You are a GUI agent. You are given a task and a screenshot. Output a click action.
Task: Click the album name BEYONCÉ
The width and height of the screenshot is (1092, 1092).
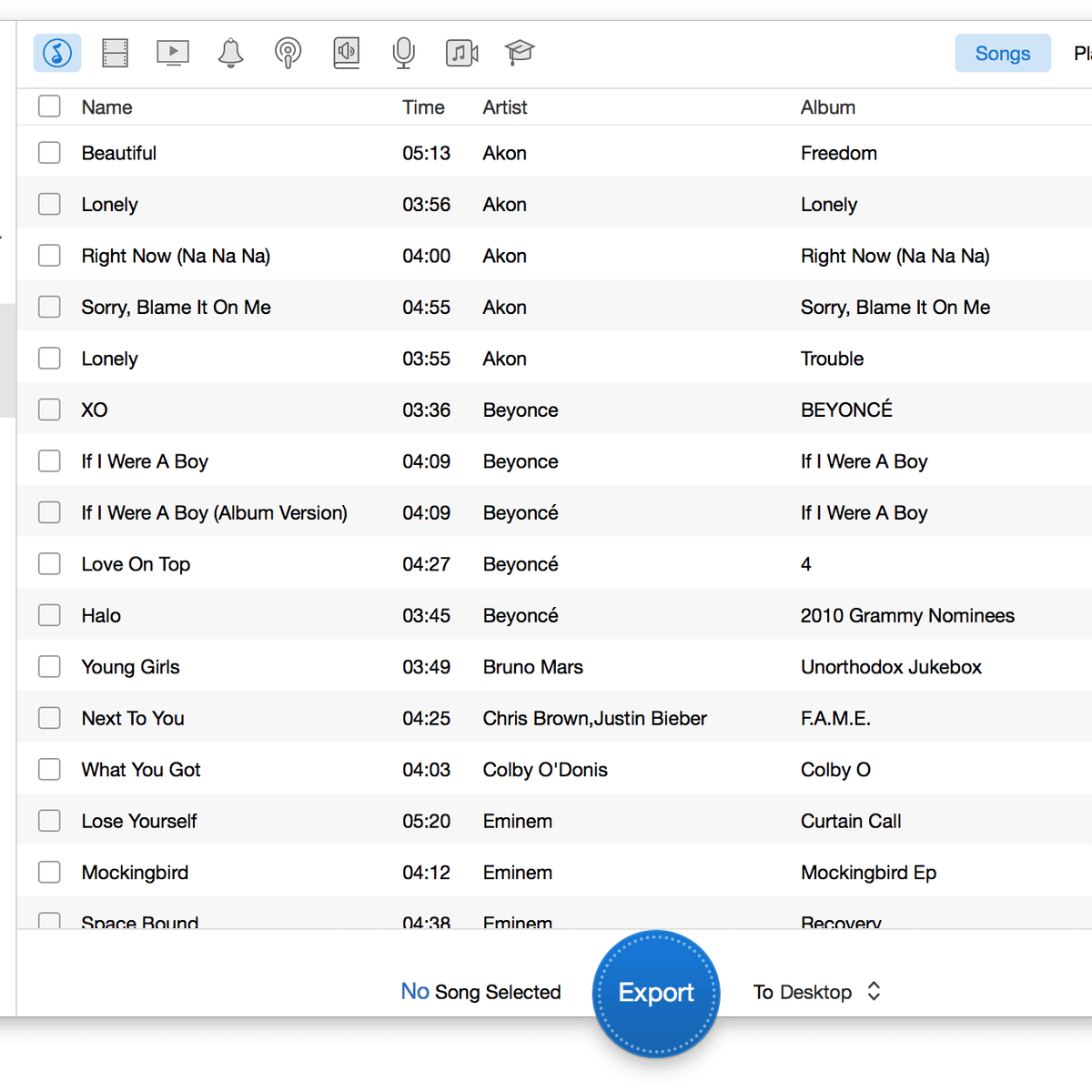pos(846,409)
